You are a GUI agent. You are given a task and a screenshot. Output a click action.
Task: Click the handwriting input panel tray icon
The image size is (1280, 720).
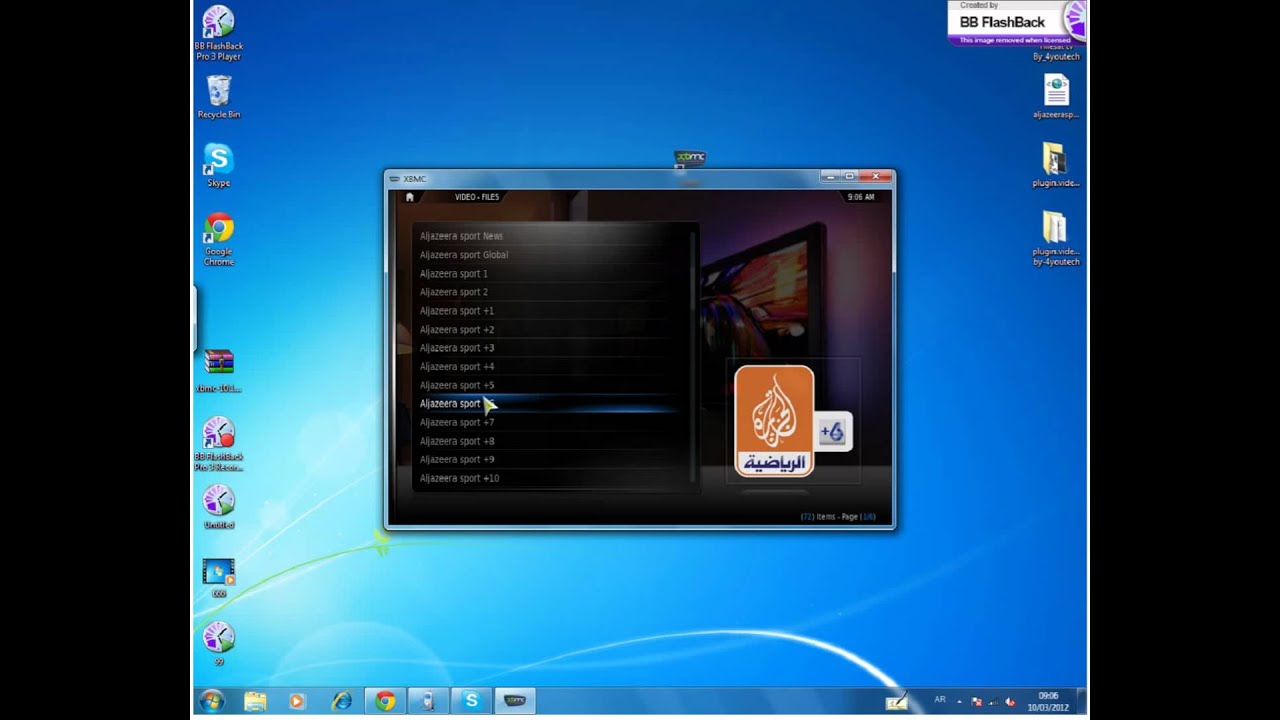897,701
